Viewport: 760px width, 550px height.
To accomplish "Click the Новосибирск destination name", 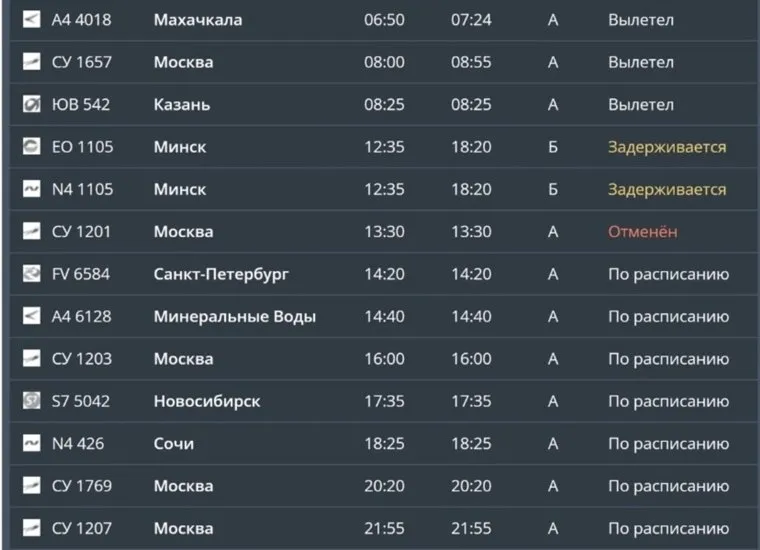I will 207,401.
